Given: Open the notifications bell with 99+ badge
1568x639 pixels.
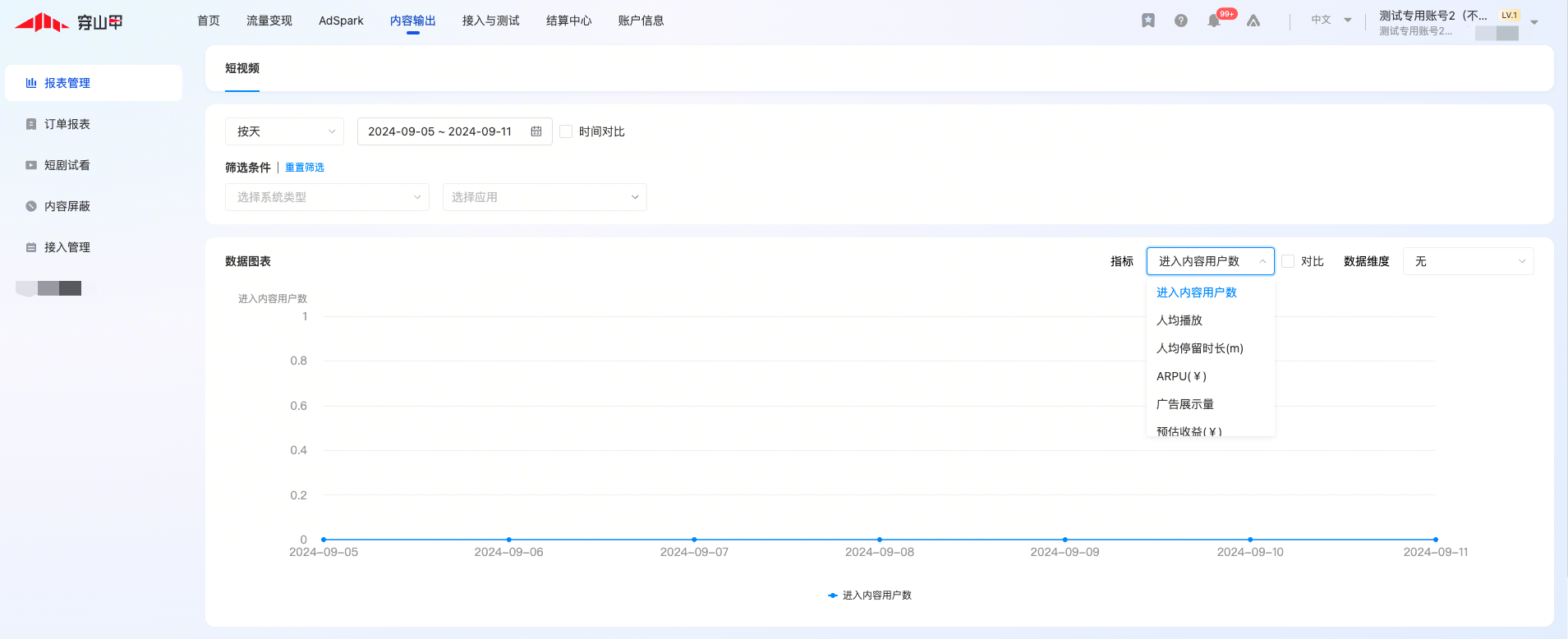Looking at the screenshot, I should point(1214,21).
